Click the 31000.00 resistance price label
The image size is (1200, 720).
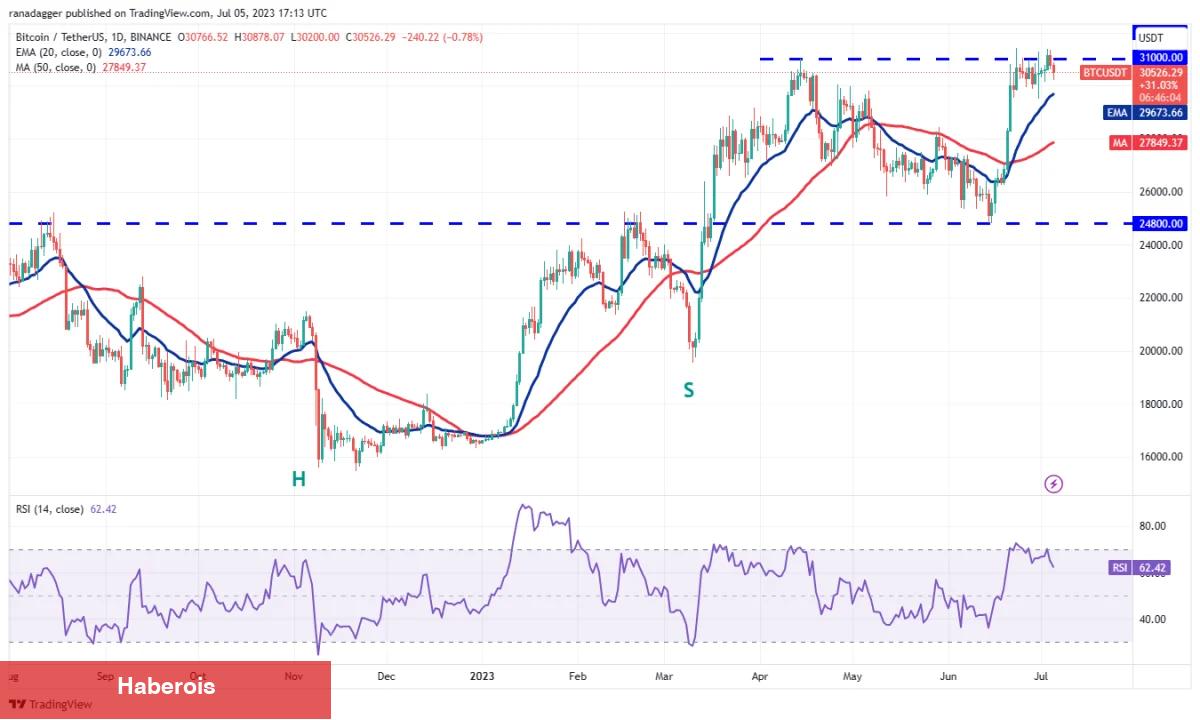tap(1160, 59)
